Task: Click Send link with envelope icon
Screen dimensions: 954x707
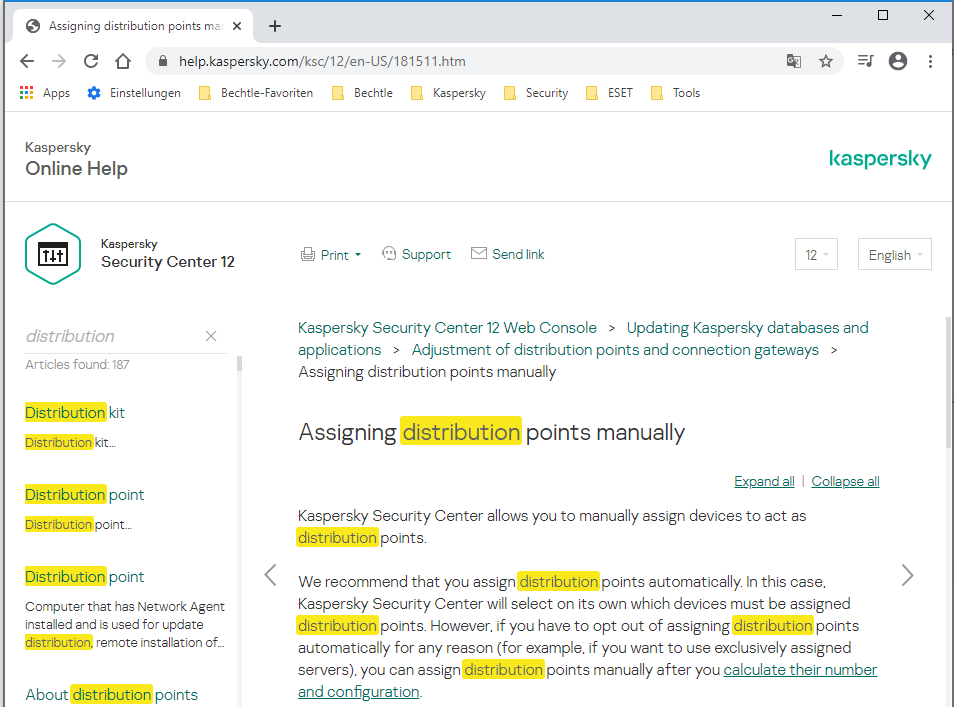Action: point(507,254)
